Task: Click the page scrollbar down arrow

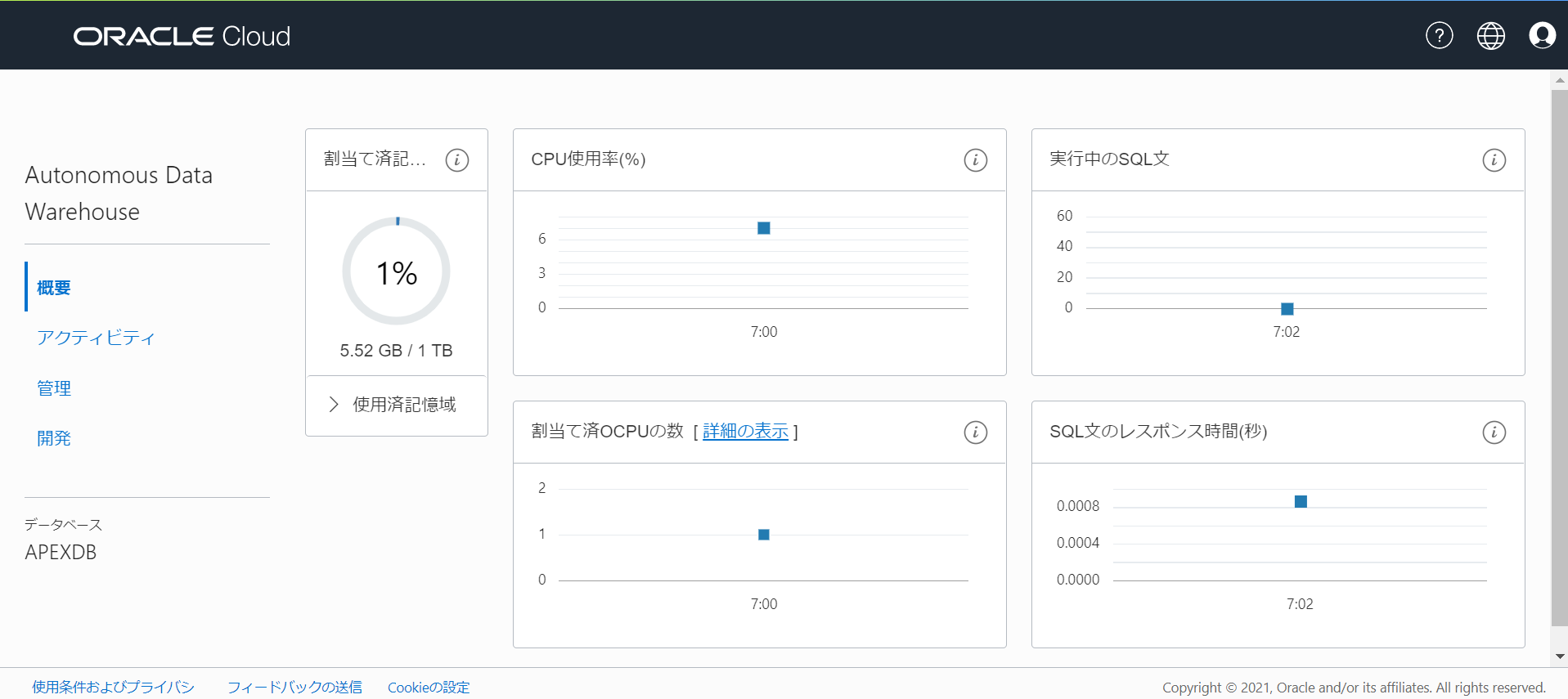Action: click(x=1560, y=656)
